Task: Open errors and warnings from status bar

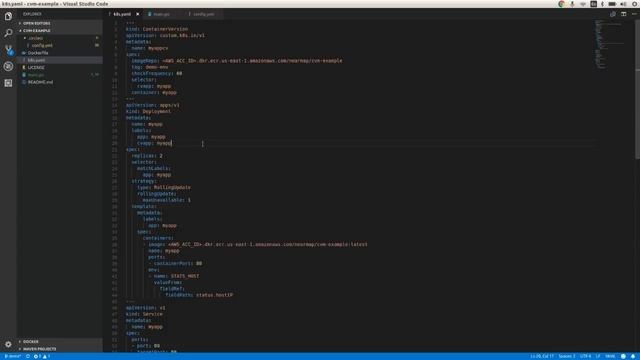Action: 42,356
